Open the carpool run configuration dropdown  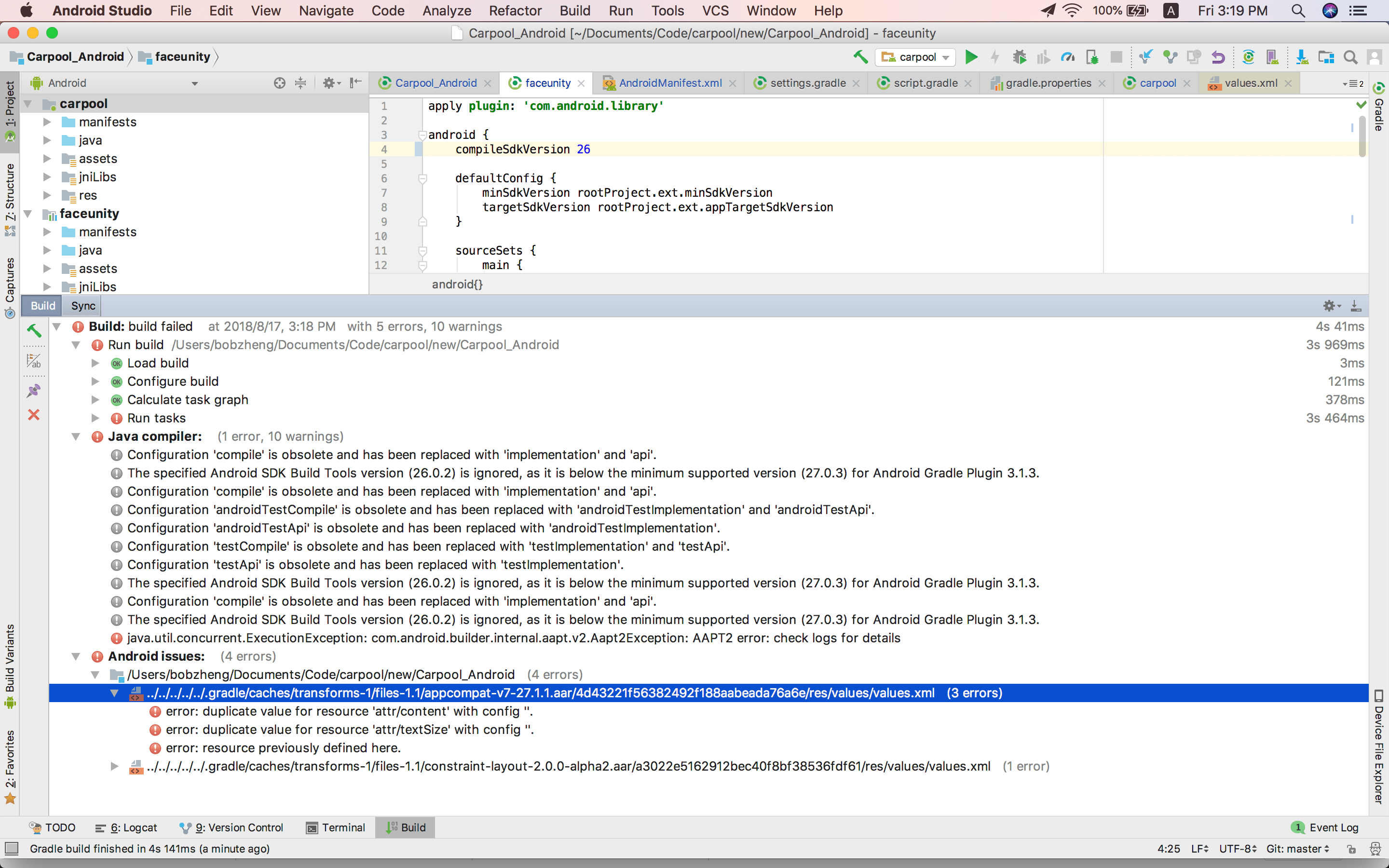945,57
